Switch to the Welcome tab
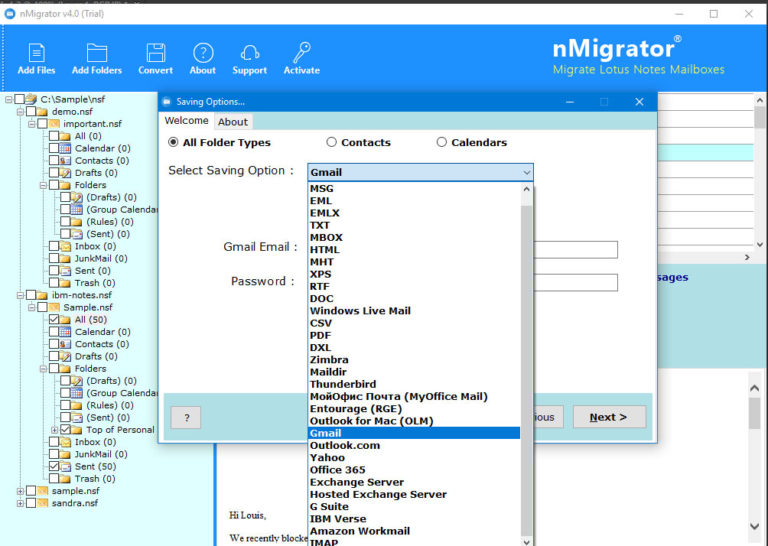Screen dimensions: 768x546 click(x=186, y=120)
